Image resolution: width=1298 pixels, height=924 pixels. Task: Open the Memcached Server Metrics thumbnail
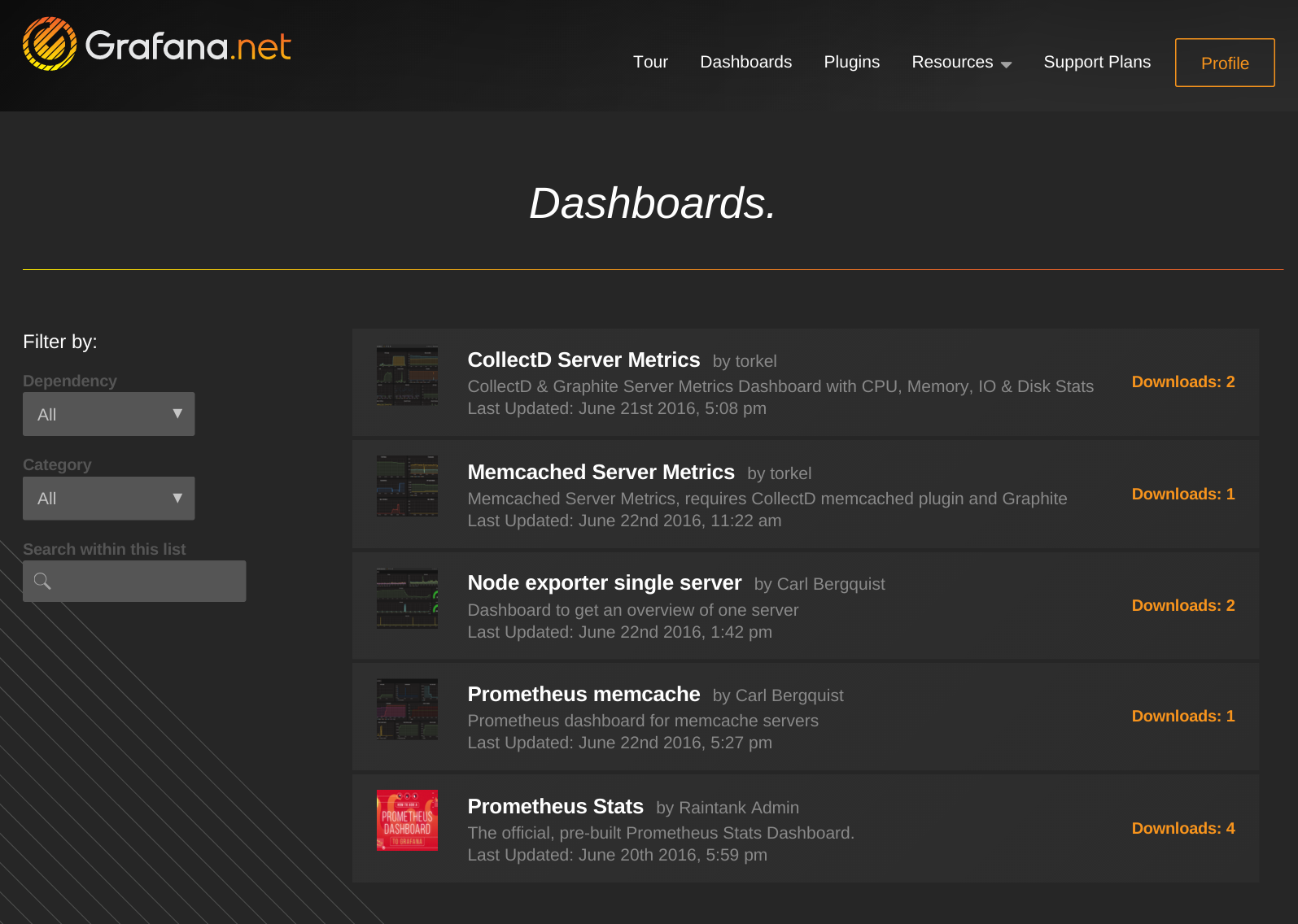point(407,486)
